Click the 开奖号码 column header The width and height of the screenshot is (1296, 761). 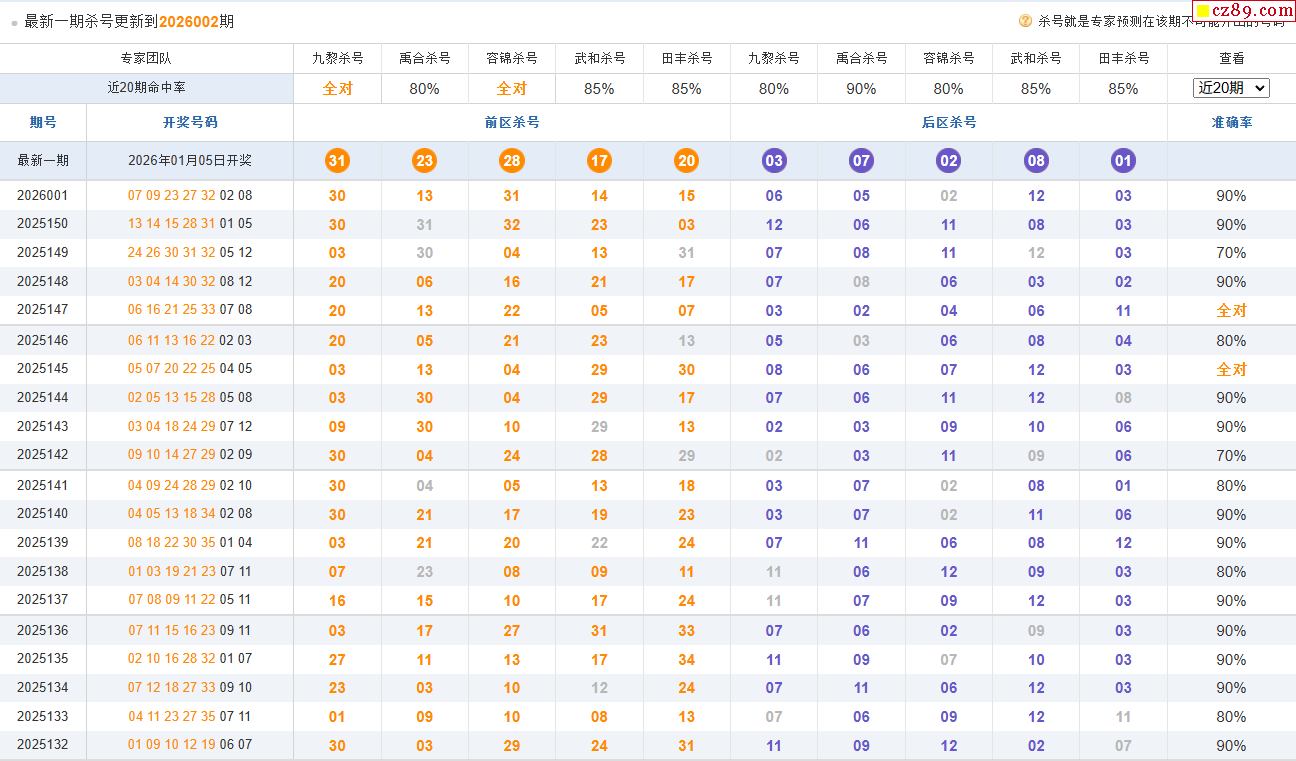pyautogui.click(x=190, y=122)
